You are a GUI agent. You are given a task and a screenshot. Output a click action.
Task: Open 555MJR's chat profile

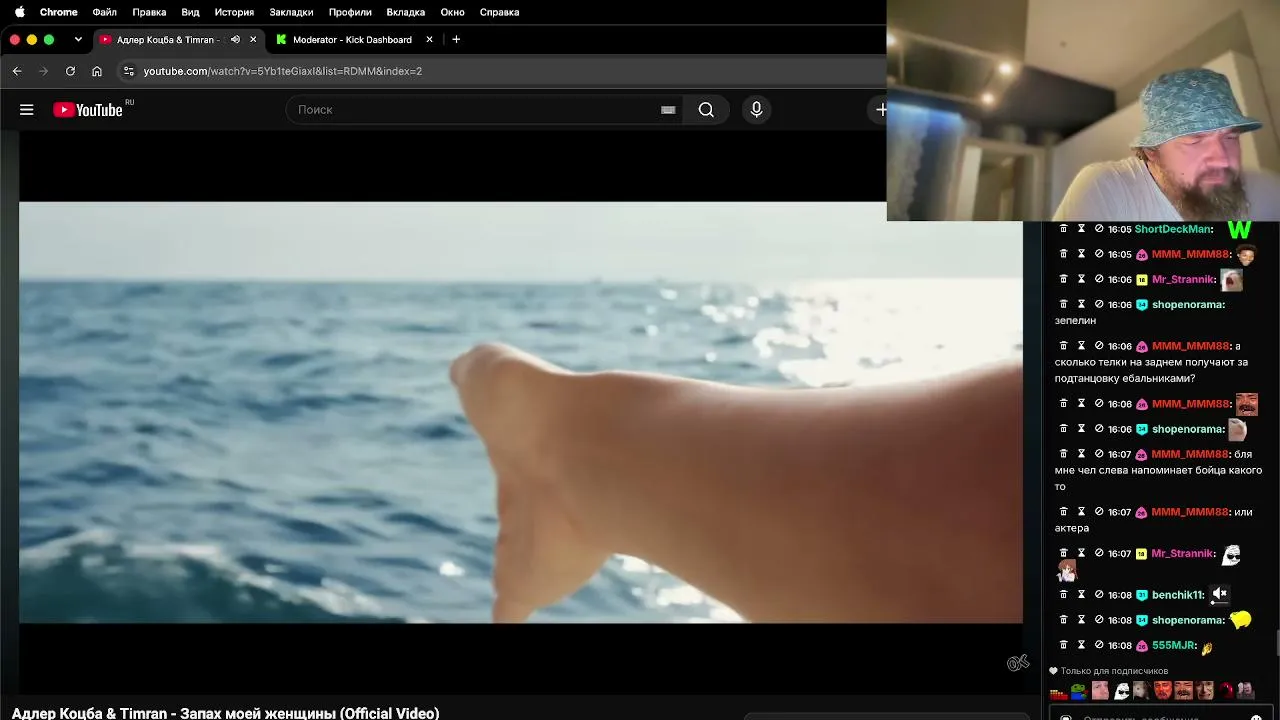click(x=1175, y=645)
